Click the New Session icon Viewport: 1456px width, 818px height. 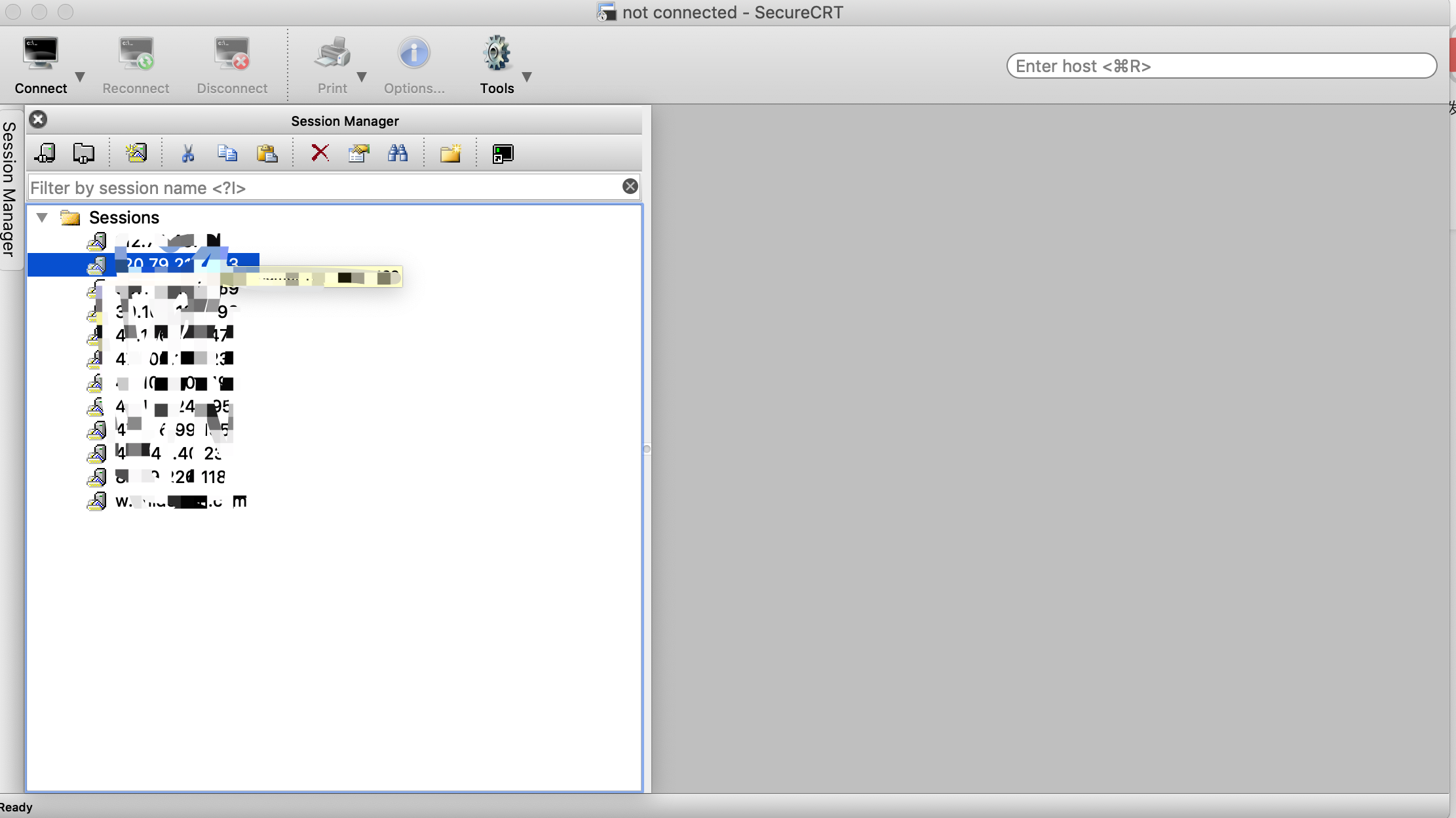coord(136,153)
